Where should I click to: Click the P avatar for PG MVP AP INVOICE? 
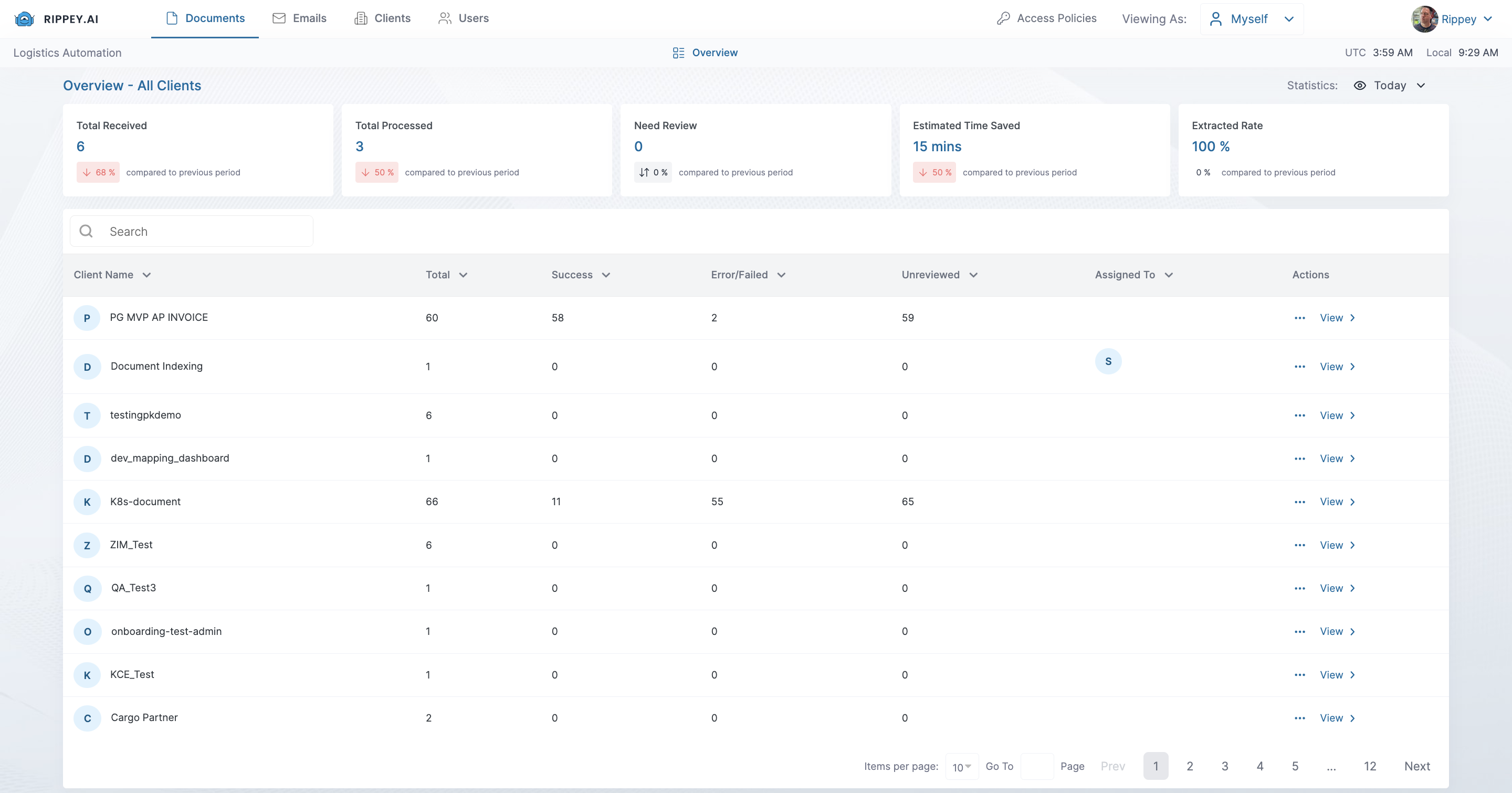coord(87,318)
